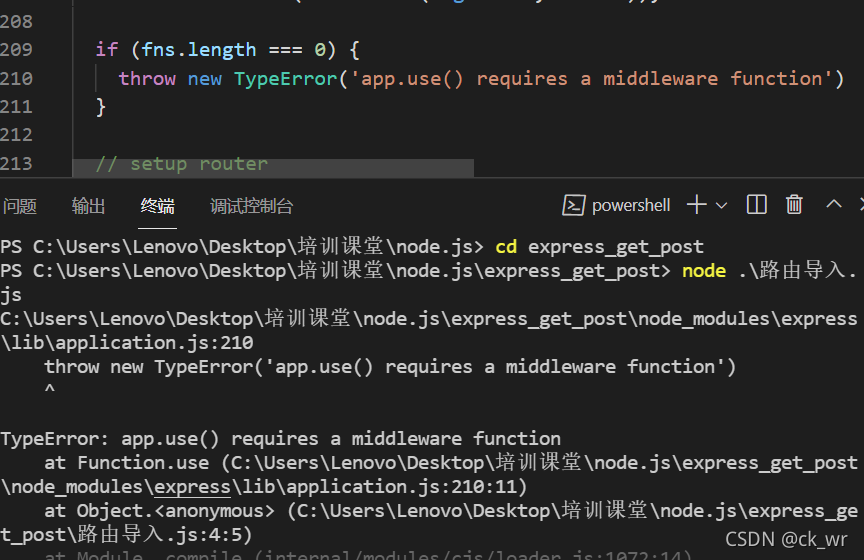The height and width of the screenshot is (560, 864).
Task: Click 'TypeError: app.use() requires a middleware function' line
Action: pos(280,439)
